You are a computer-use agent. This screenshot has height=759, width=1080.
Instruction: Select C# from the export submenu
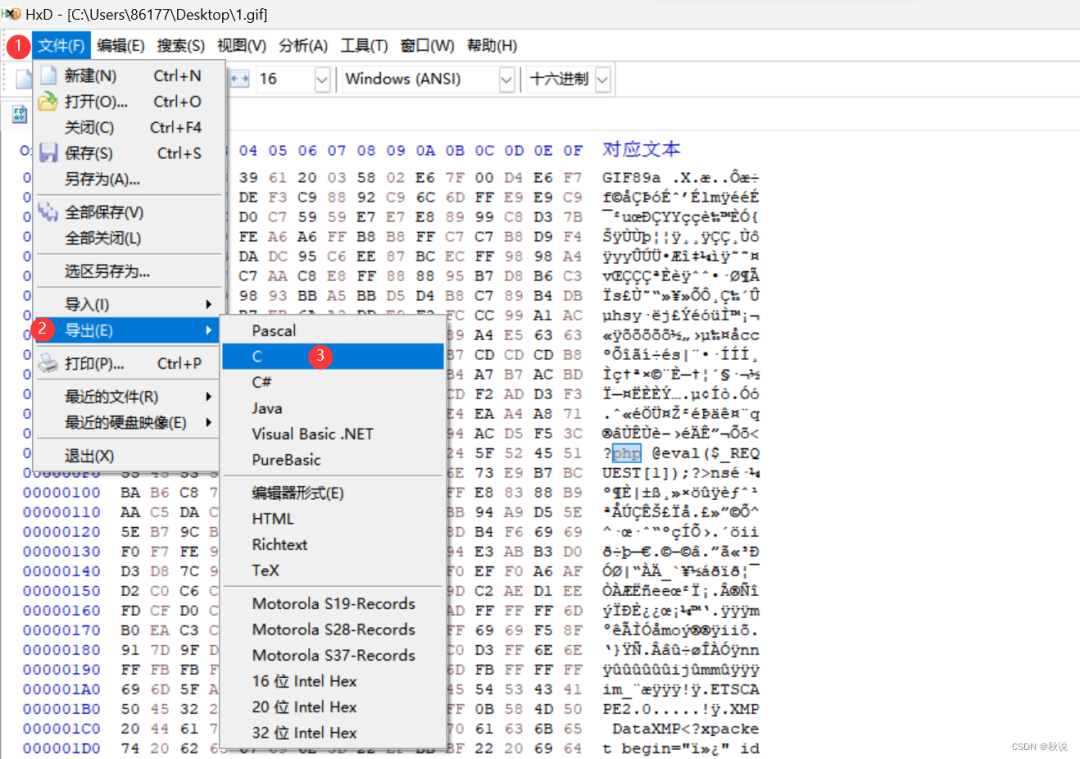(x=261, y=381)
